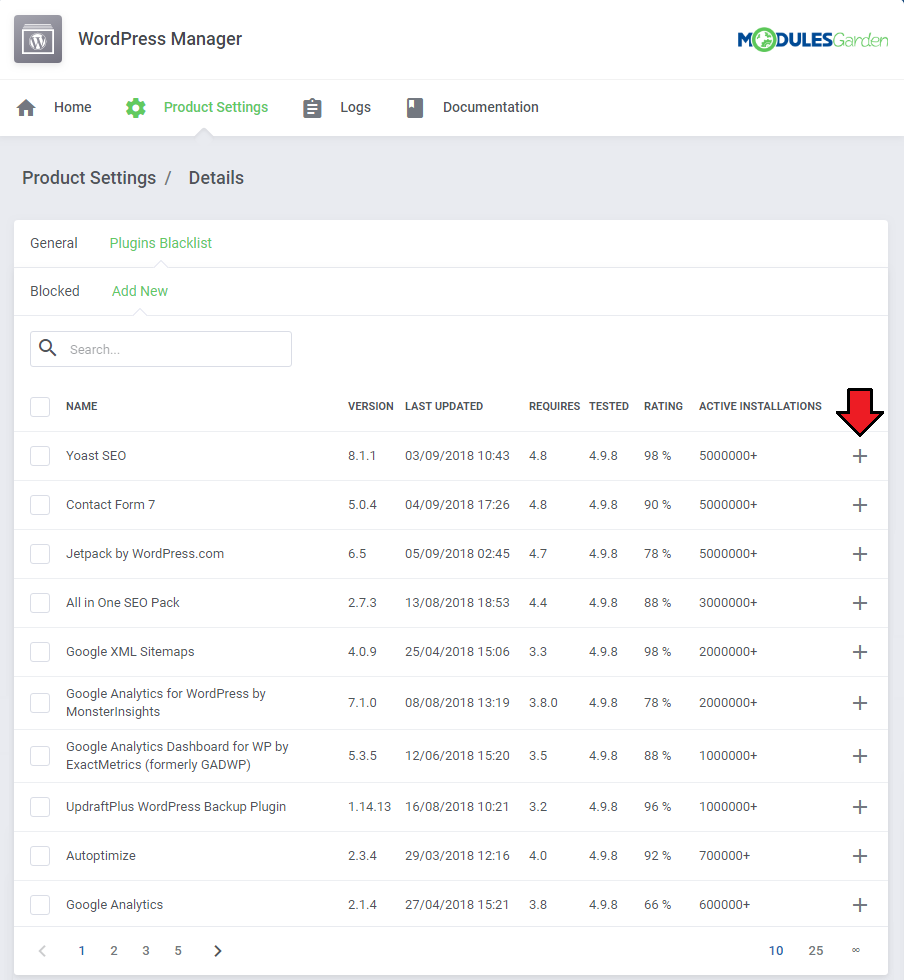Viewport: 904px width, 980px height.
Task: Click plus icon for Jetpack by WordPress.com
Action: 860,554
